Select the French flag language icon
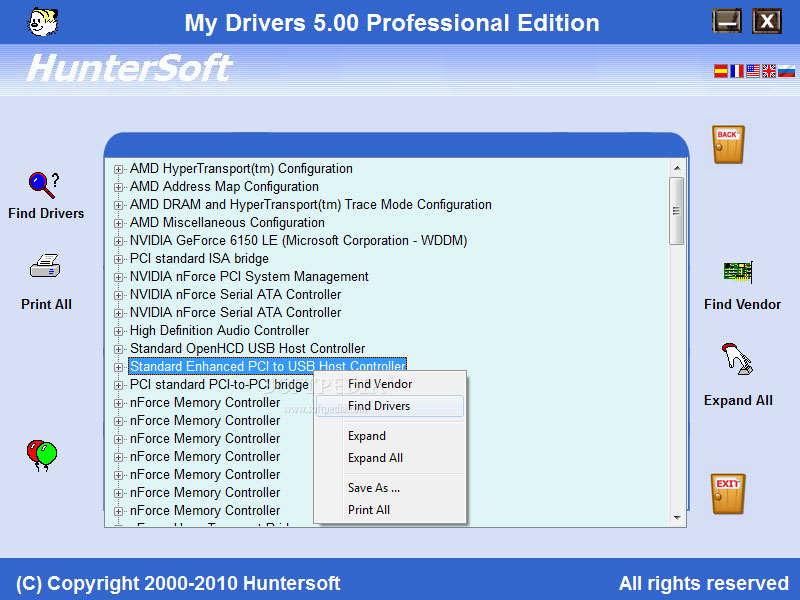Screen dimensions: 800x600 point(737,71)
